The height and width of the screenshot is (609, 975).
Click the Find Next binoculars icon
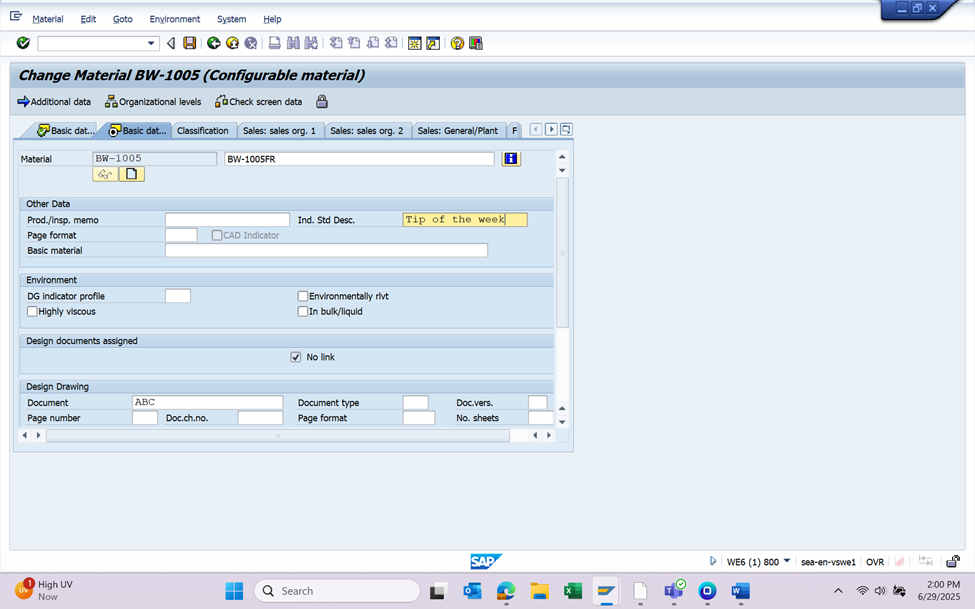tap(311, 43)
